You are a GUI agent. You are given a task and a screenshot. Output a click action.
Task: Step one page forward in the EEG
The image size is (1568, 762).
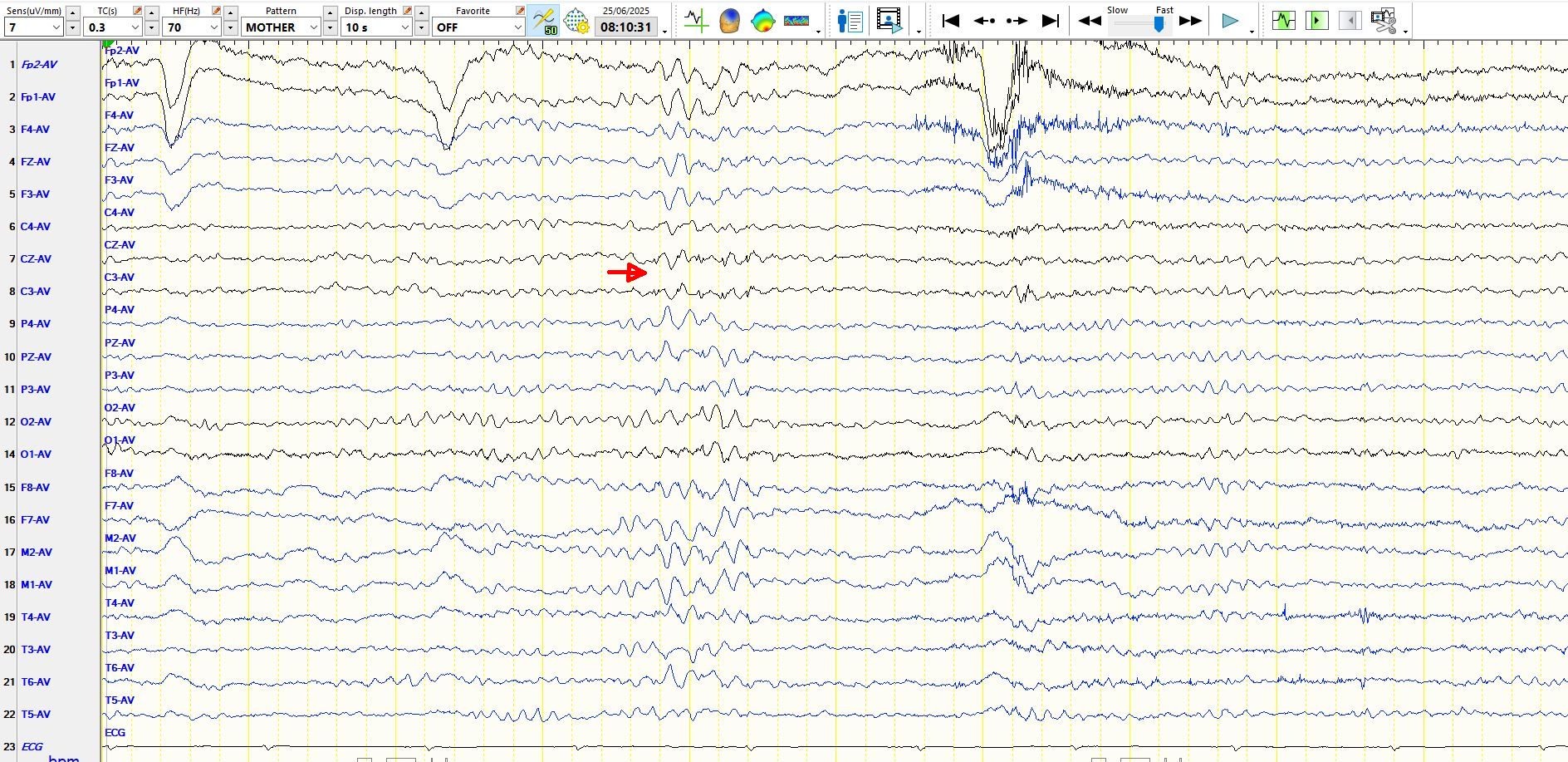pos(1017,21)
